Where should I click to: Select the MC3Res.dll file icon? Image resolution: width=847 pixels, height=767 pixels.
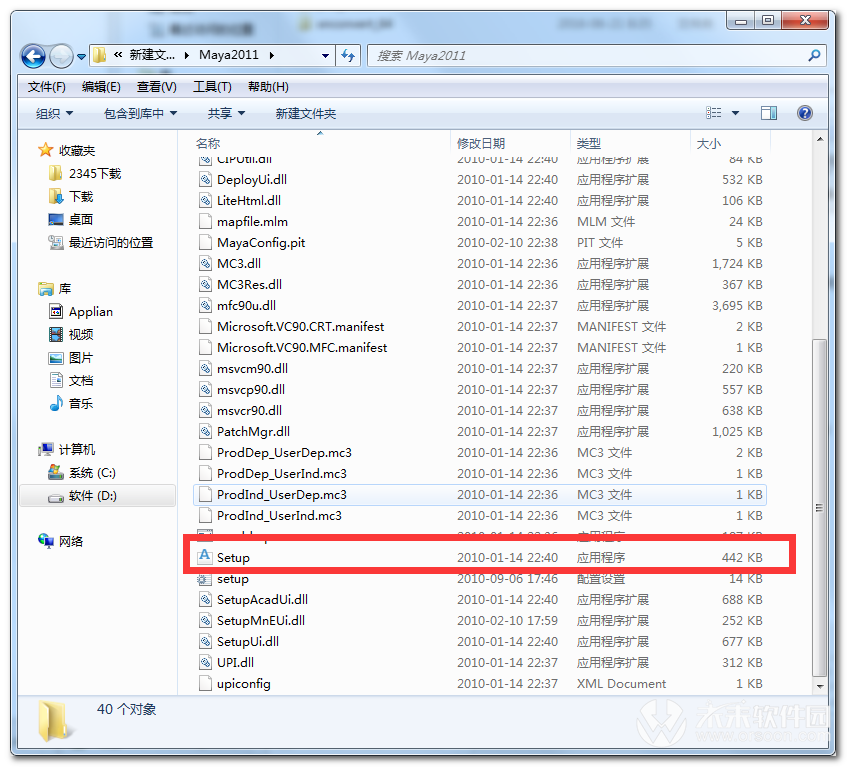pos(205,285)
